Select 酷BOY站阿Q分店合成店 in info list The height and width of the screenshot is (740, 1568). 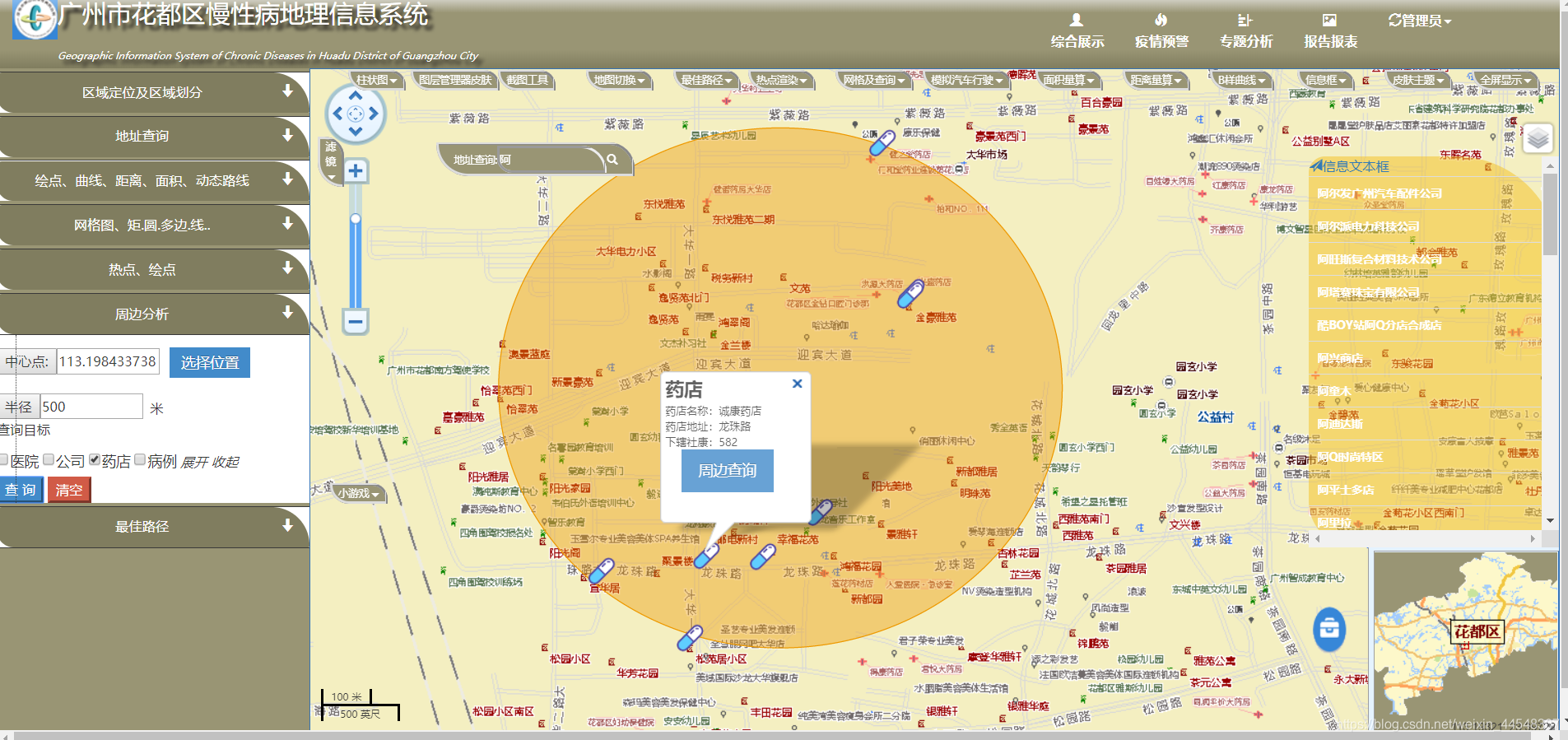pos(1379,325)
